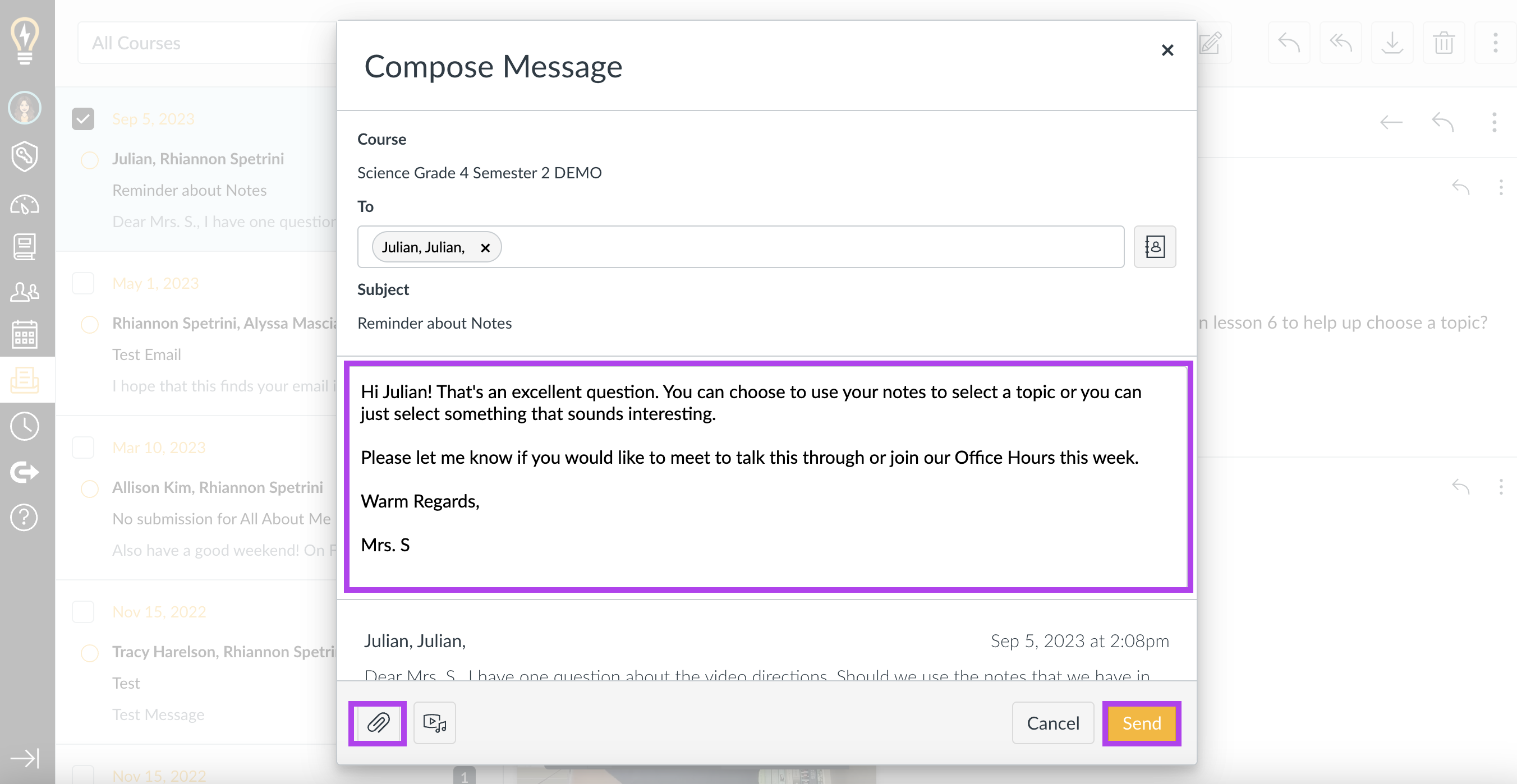The image size is (1517, 784).
Task: Open the Groups people icon
Action: (x=25, y=292)
